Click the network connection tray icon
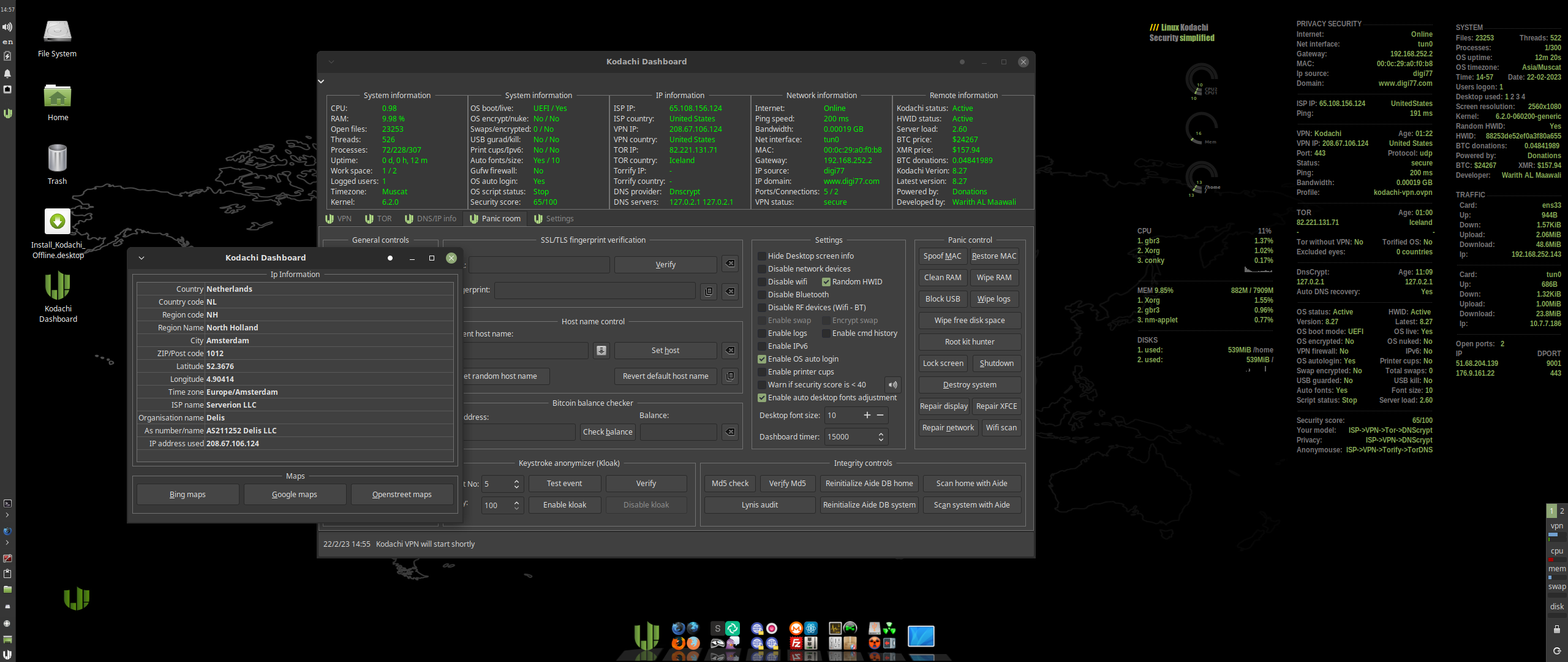 [x=7, y=89]
